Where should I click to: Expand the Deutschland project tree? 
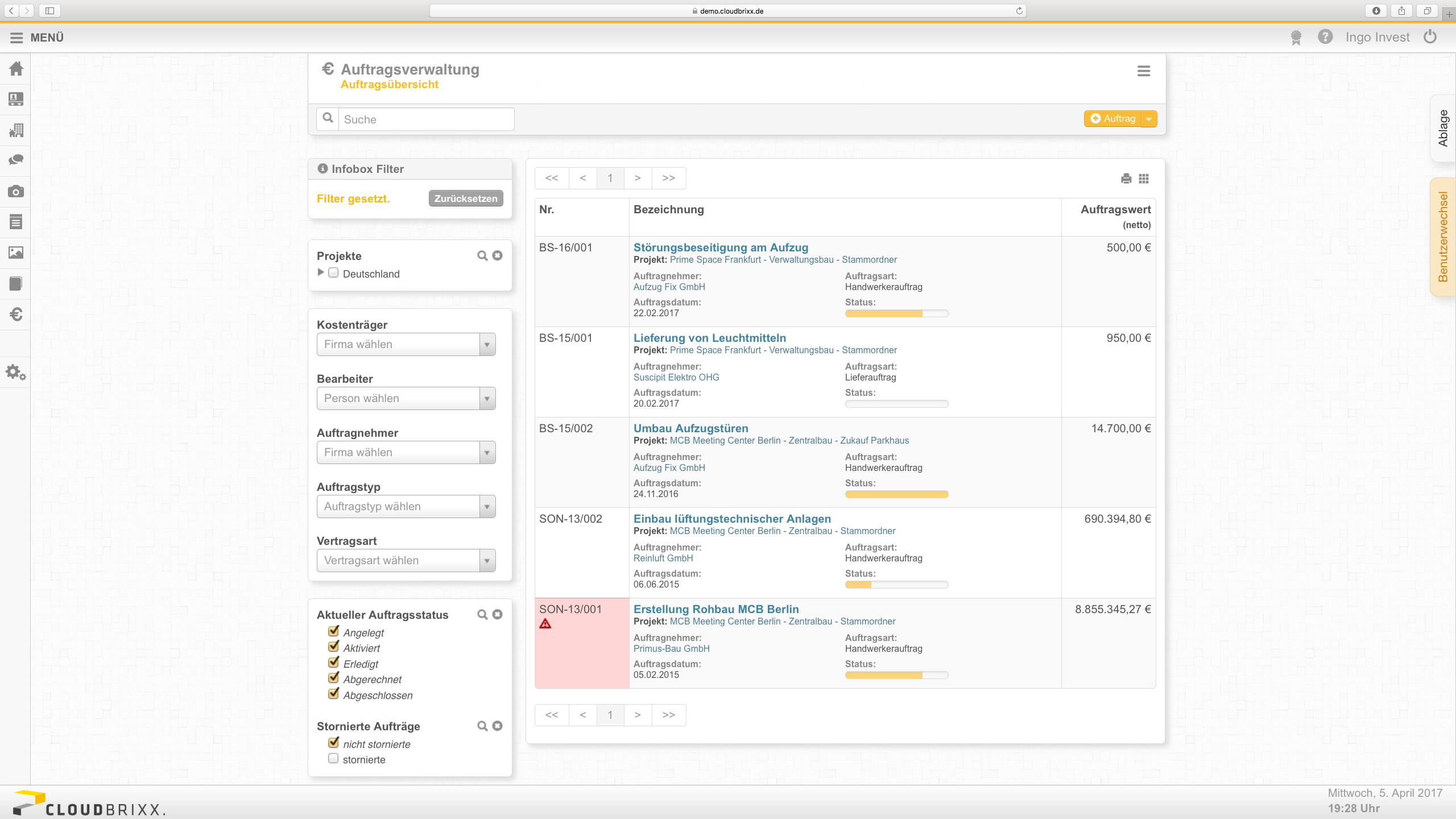(321, 272)
